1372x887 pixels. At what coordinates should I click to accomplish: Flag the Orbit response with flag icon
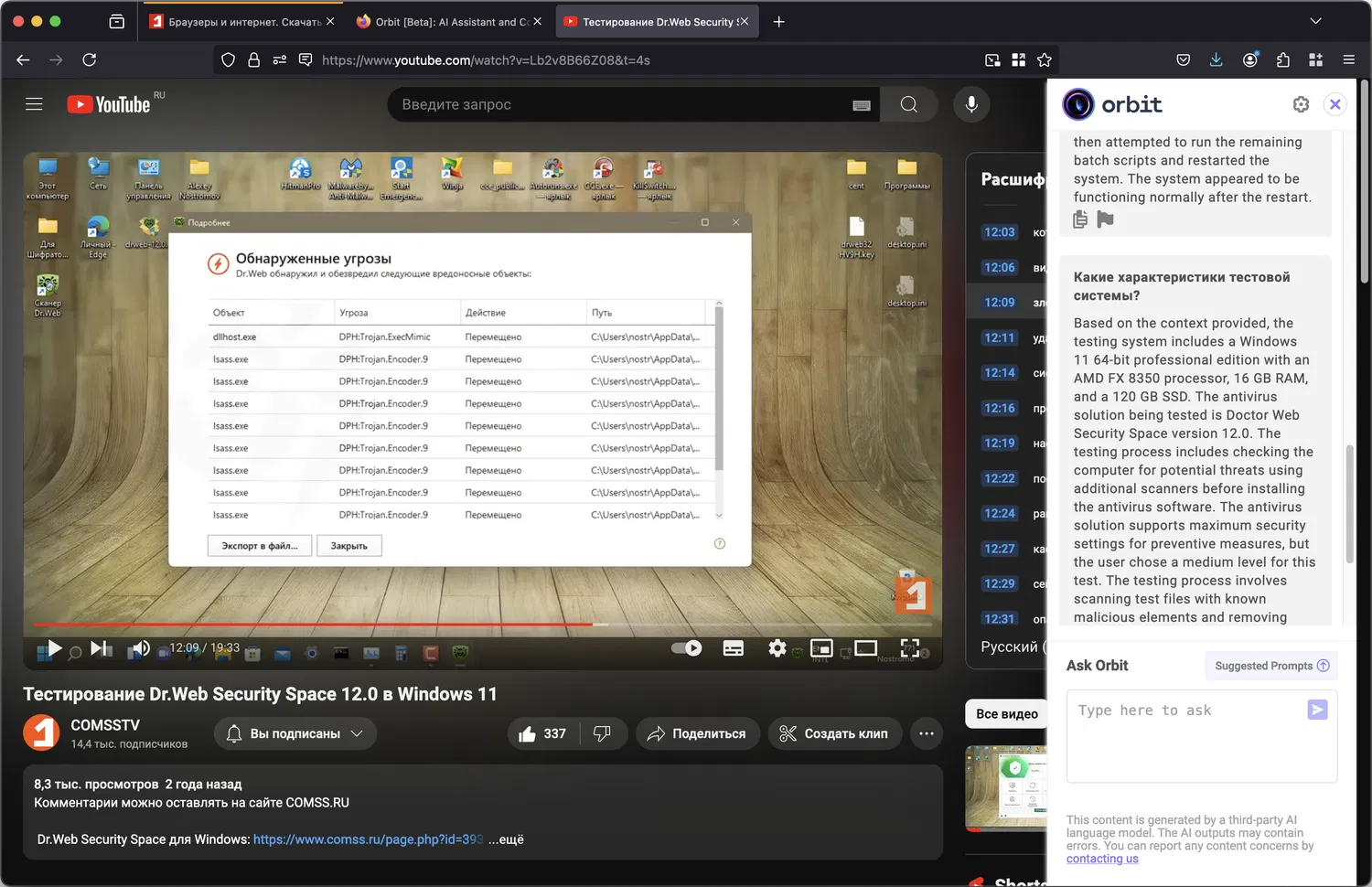pyautogui.click(x=1105, y=219)
